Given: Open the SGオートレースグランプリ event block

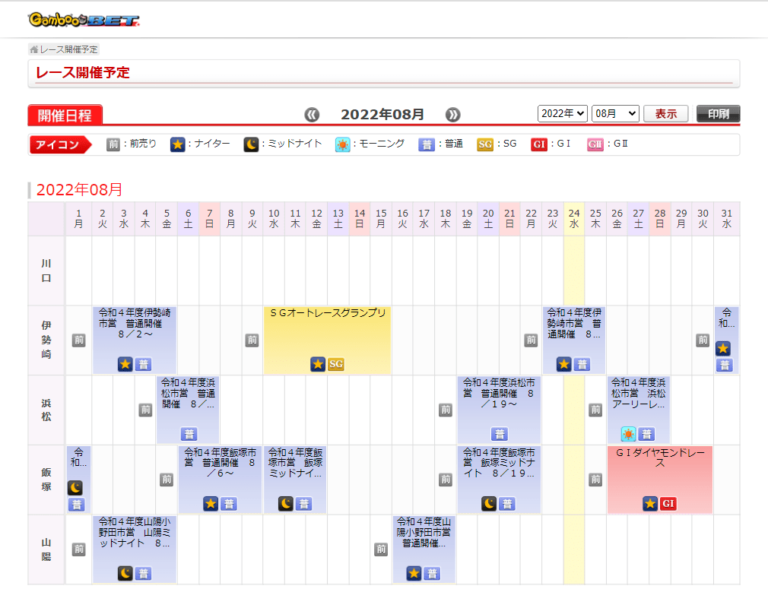Looking at the screenshot, I should pyautogui.click(x=327, y=330).
